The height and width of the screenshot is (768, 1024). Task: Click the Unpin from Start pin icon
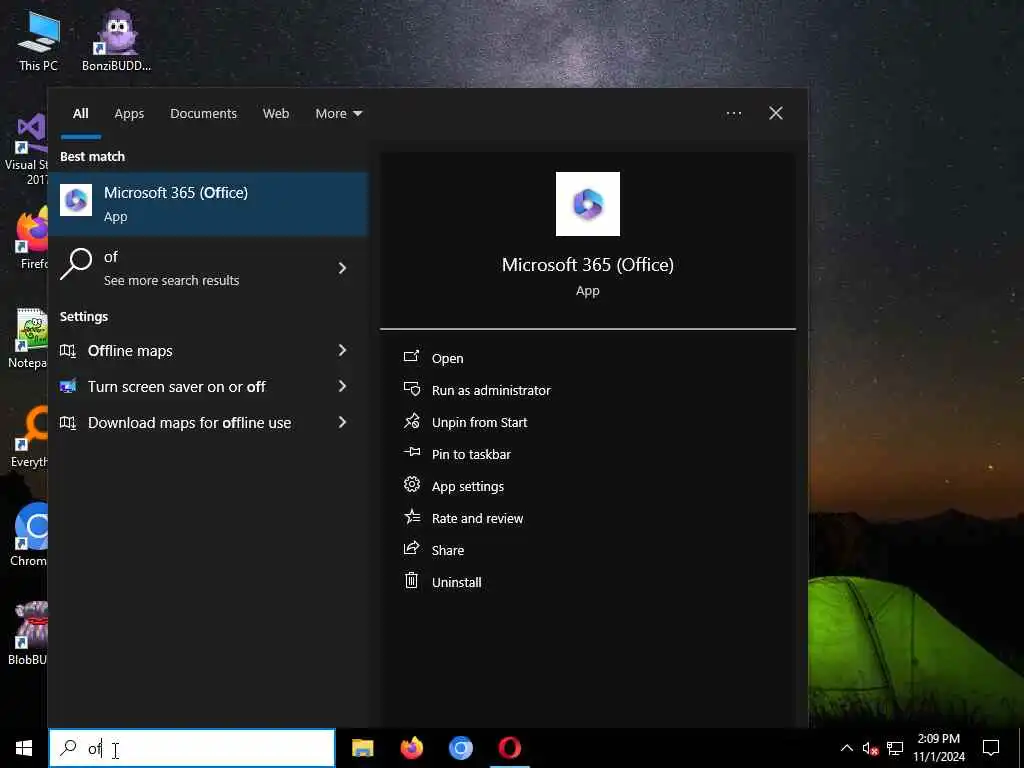(x=411, y=421)
